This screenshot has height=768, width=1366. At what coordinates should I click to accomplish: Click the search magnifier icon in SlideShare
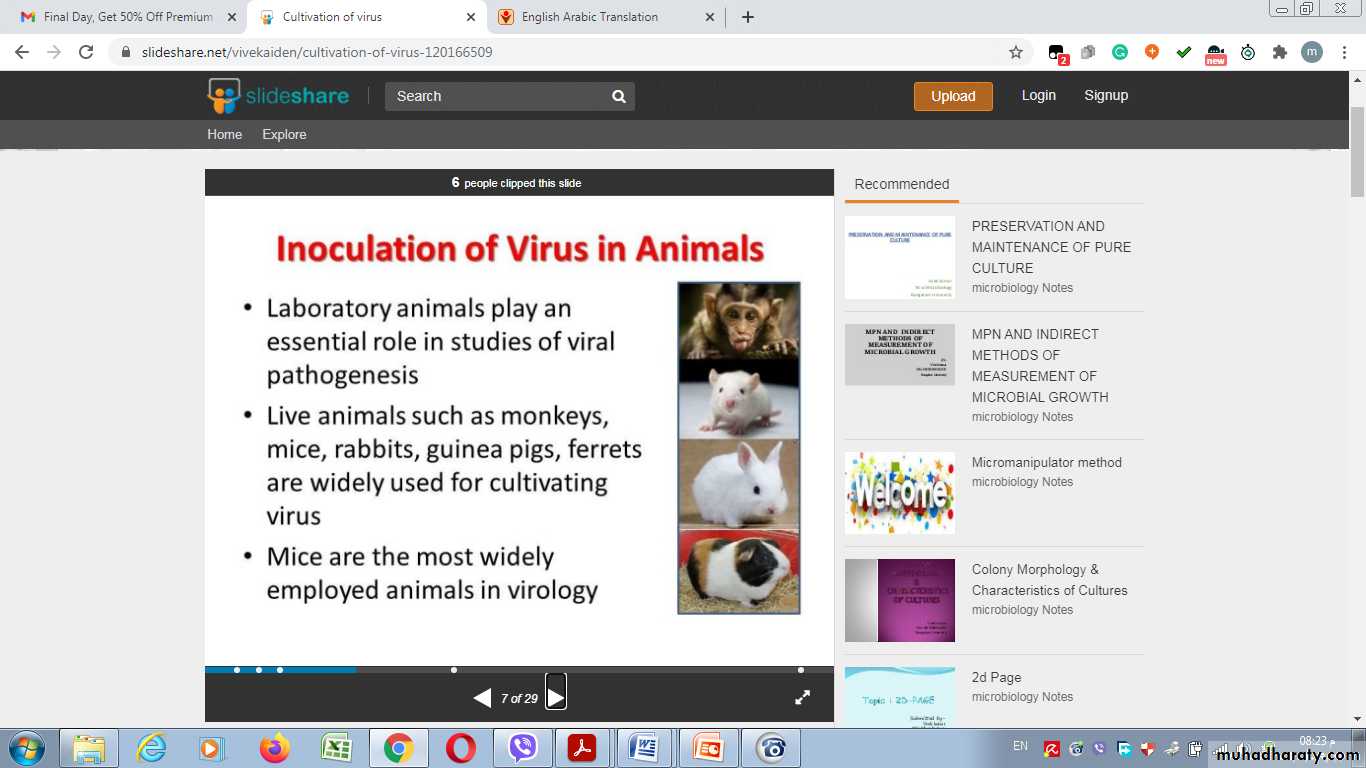(x=619, y=97)
